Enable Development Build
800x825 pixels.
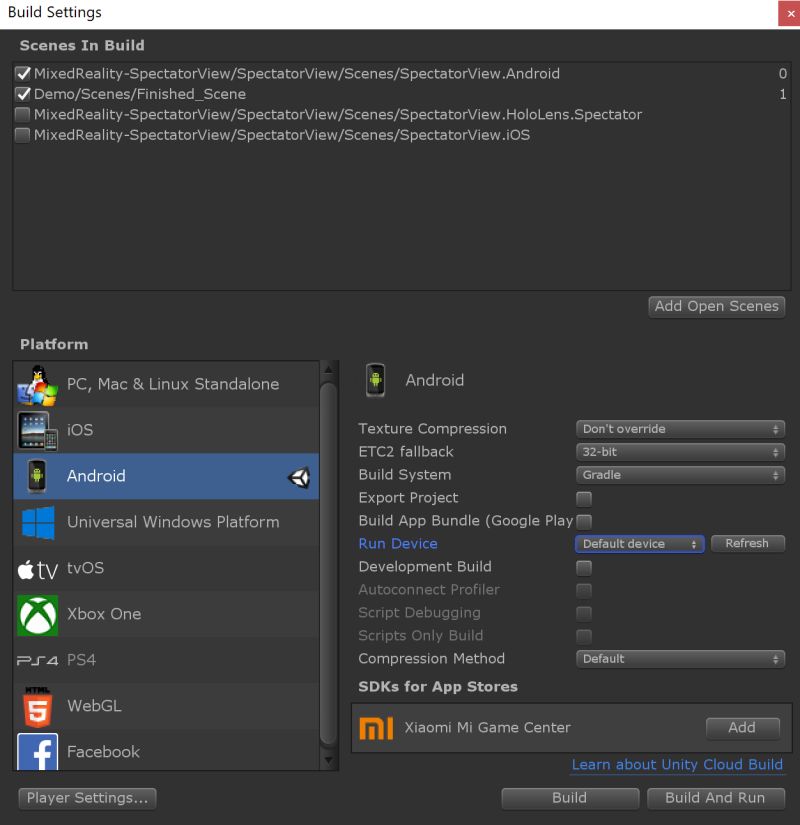point(583,567)
